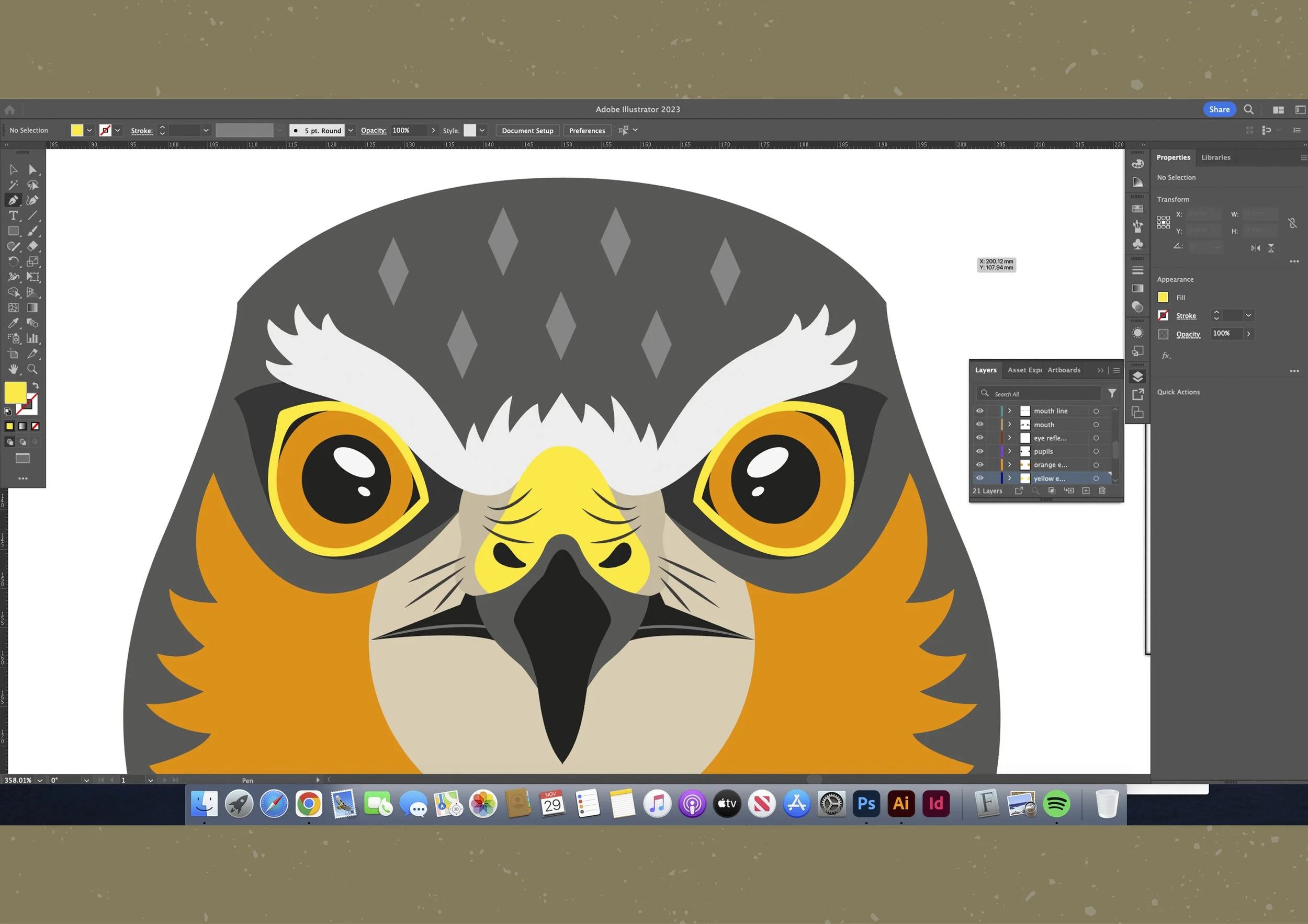Switch to the Artboards tab
The width and height of the screenshot is (1308, 924).
coord(1063,370)
